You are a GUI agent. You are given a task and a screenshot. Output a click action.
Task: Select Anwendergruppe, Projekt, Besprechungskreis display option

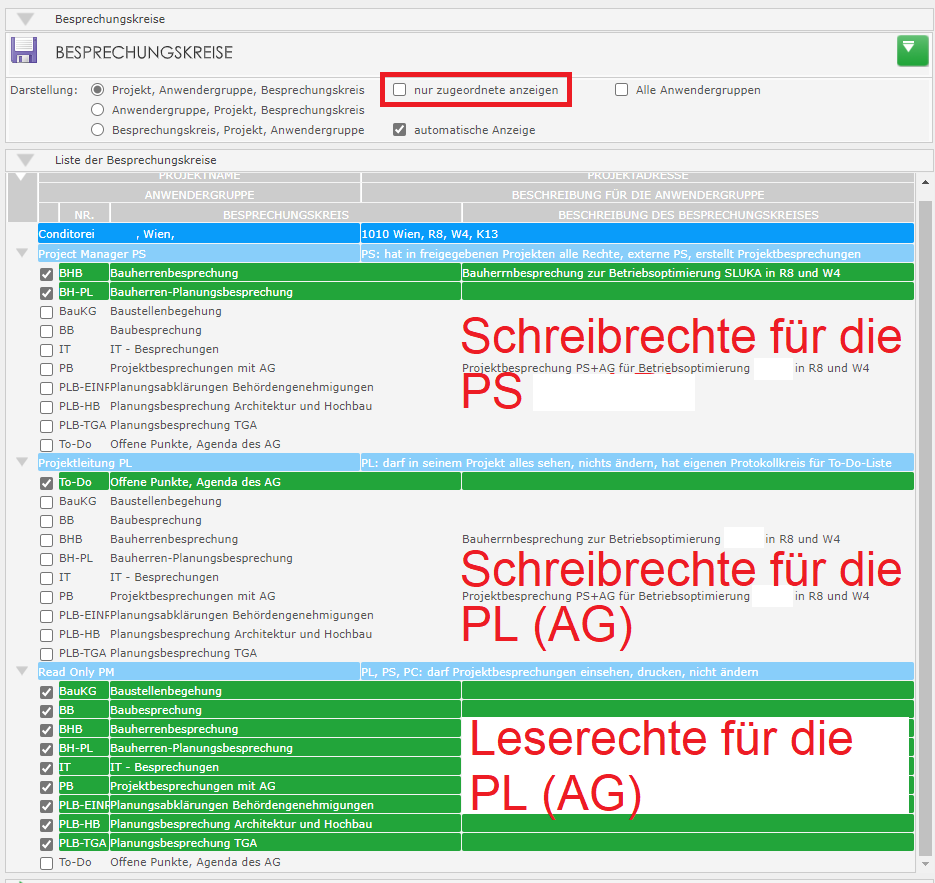97,110
